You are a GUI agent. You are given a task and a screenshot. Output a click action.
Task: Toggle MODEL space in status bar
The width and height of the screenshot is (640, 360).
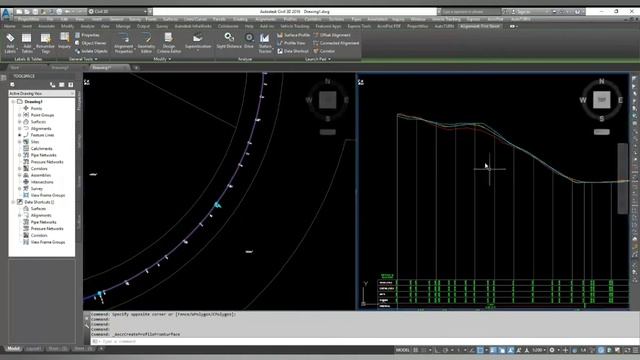coord(402,350)
